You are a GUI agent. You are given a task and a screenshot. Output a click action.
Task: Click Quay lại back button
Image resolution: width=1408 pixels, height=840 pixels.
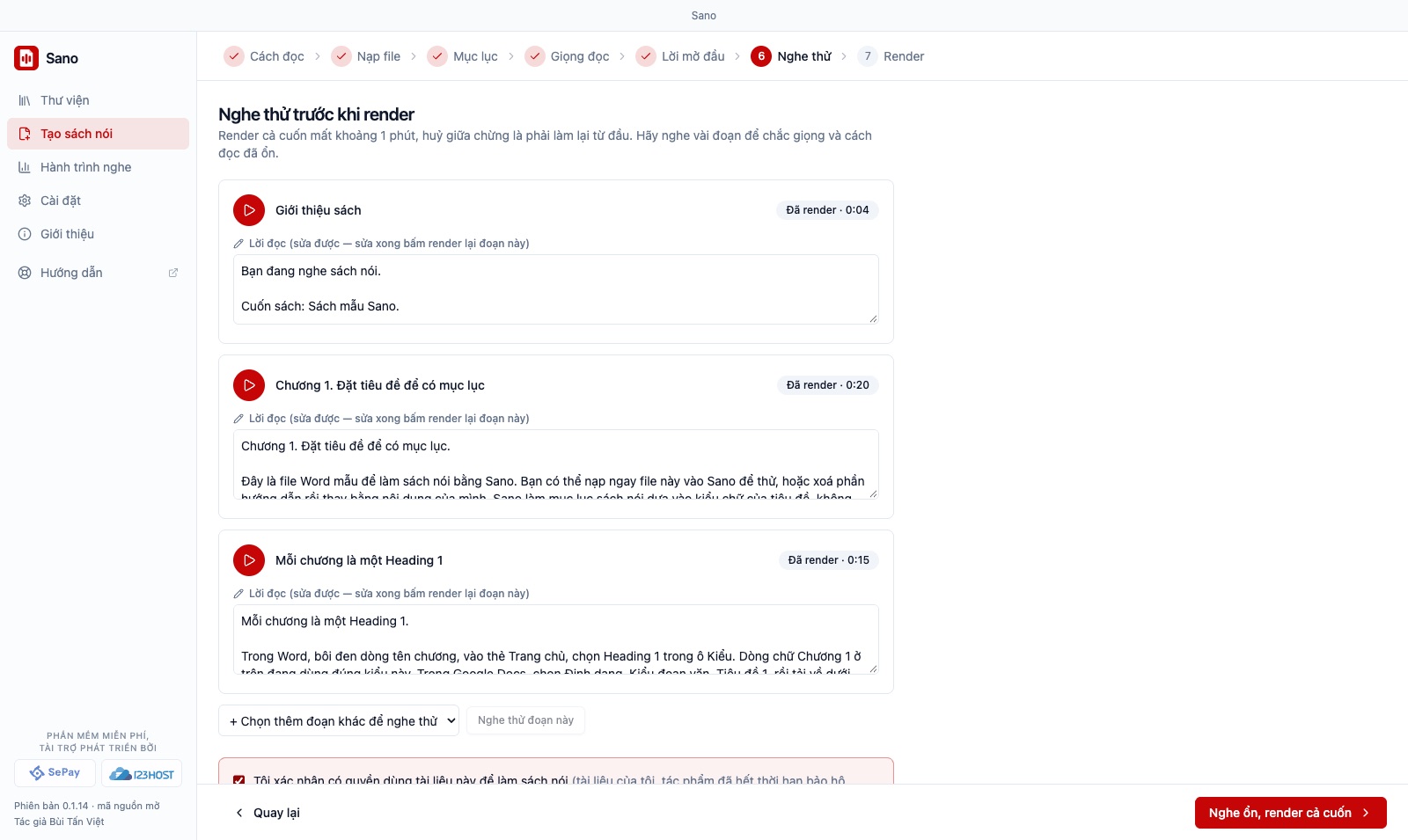point(268,813)
